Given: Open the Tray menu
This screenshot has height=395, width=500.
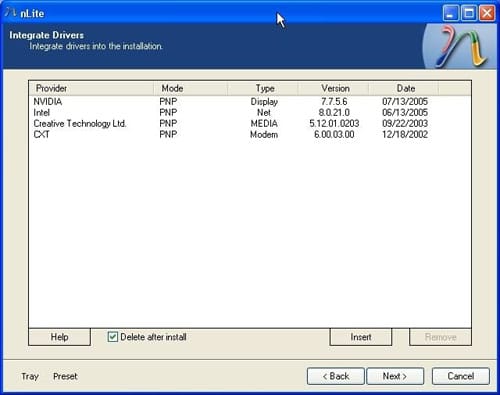Looking at the screenshot, I should [x=30, y=376].
